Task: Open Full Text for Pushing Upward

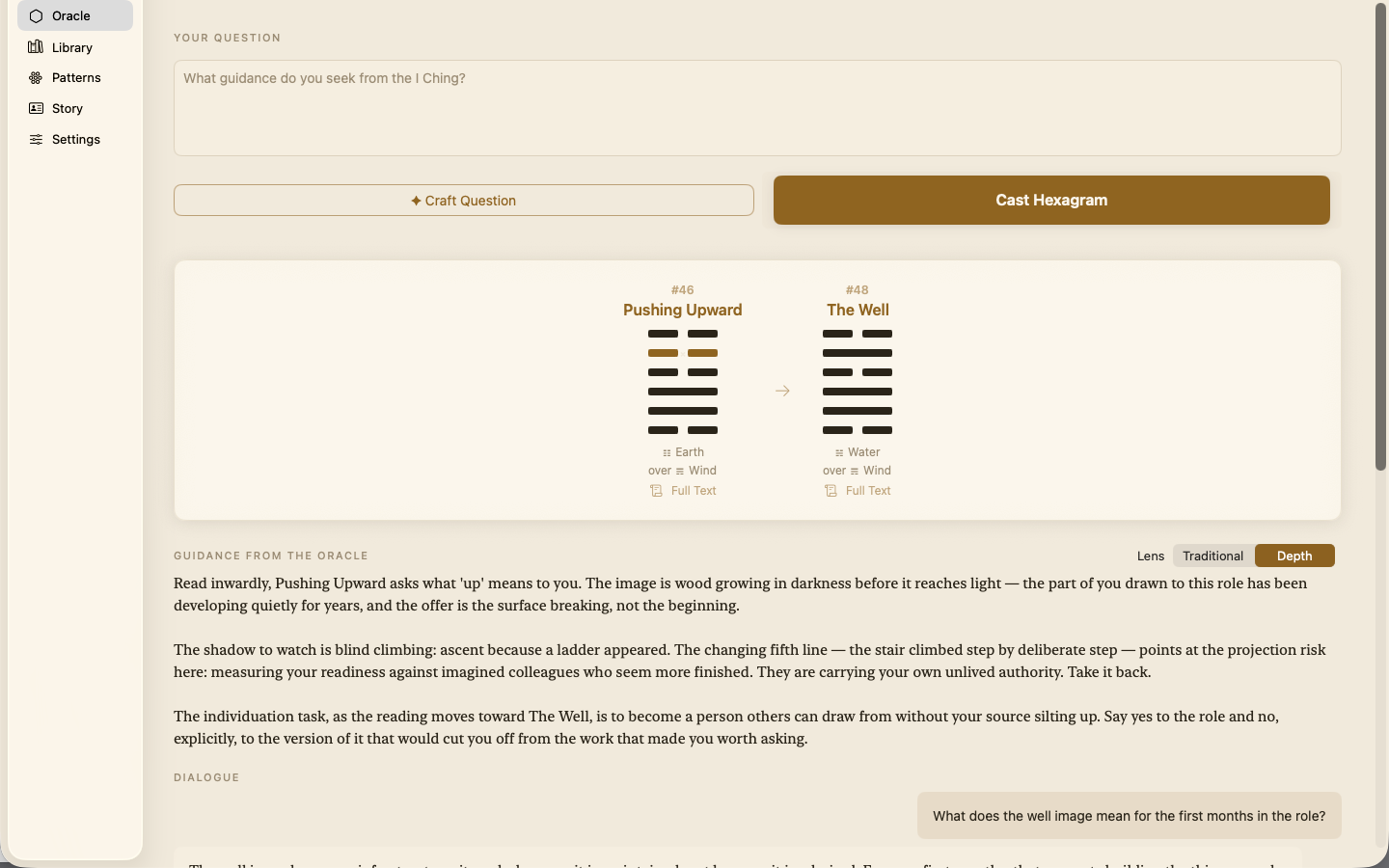Action: [683, 491]
